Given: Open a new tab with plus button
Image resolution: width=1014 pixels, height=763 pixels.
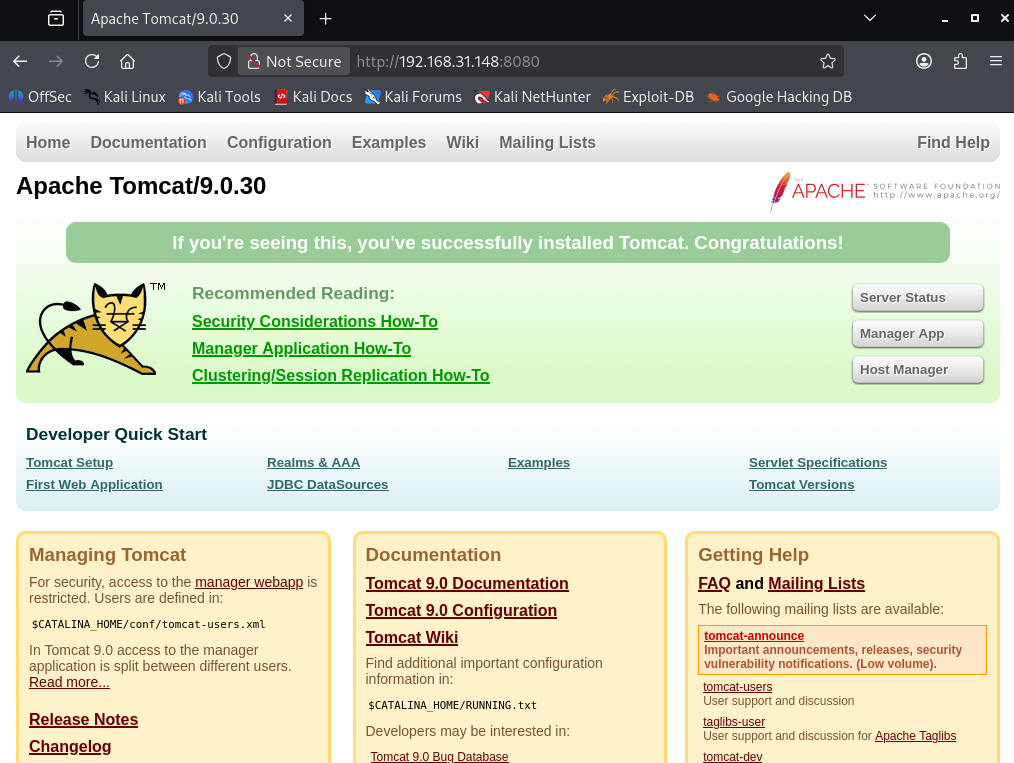Looking at the screenshot, I should coord(325,19).
